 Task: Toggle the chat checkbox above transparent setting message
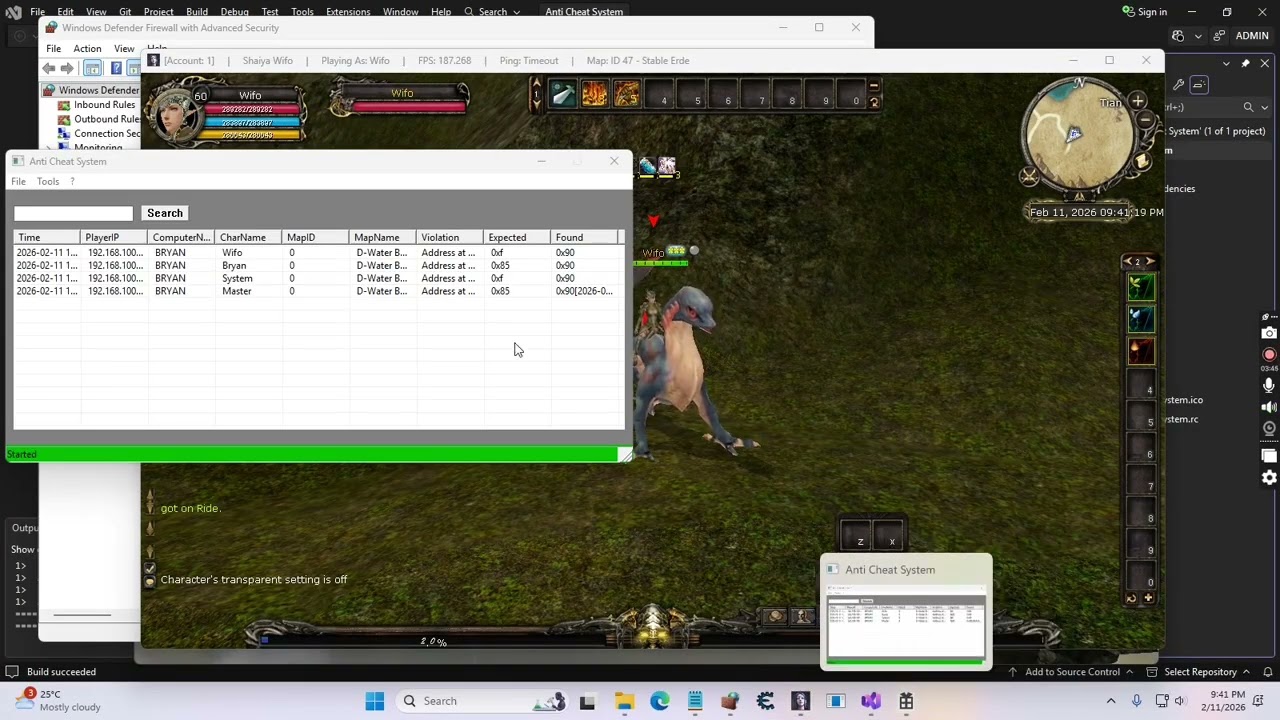[150, 568]
